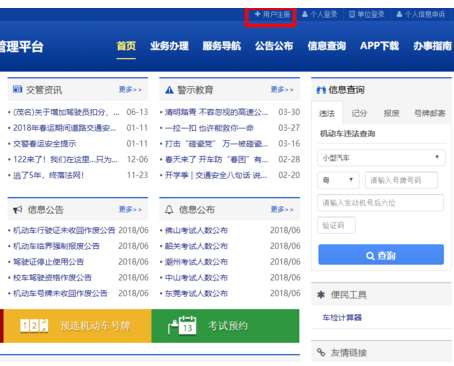Open 中山考试人数公布
The image size is (454, 366).
[196, 277]
